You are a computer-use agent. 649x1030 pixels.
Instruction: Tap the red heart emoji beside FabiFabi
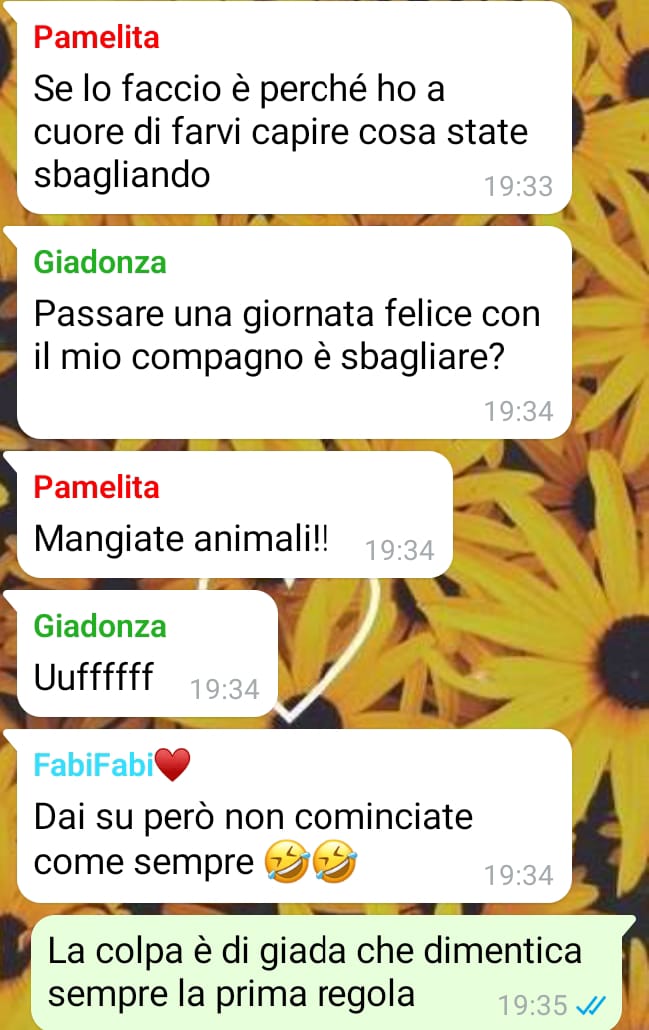(x=173, y=765)
